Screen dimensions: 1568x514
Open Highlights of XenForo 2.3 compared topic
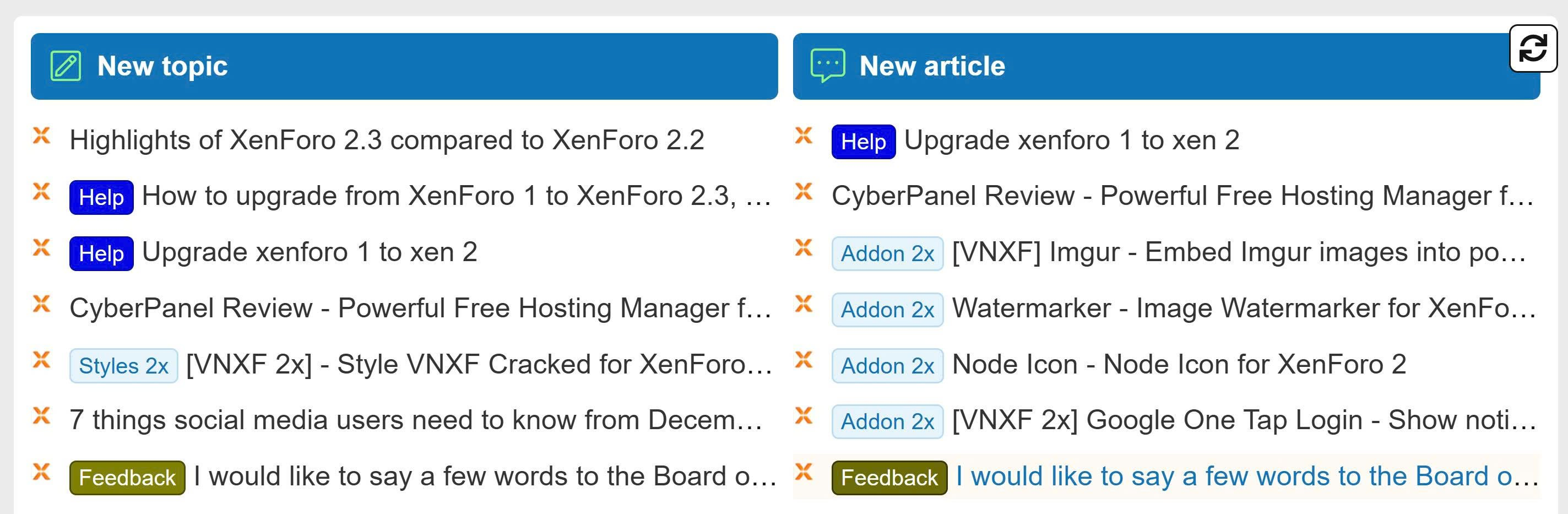point(387,140)
